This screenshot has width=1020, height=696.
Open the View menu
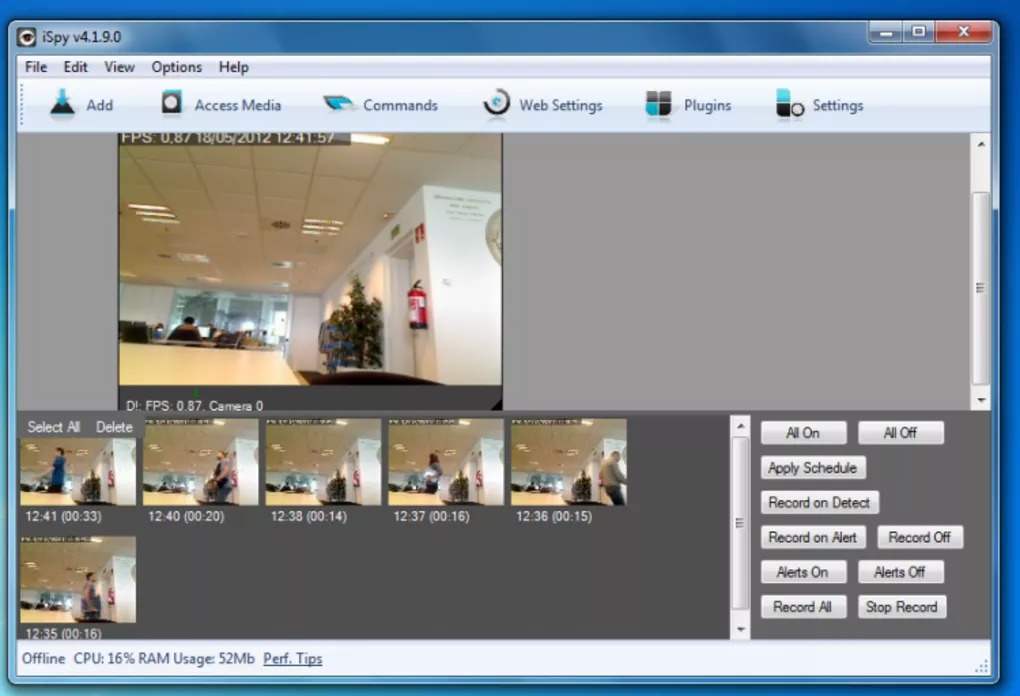coord(119,67)
